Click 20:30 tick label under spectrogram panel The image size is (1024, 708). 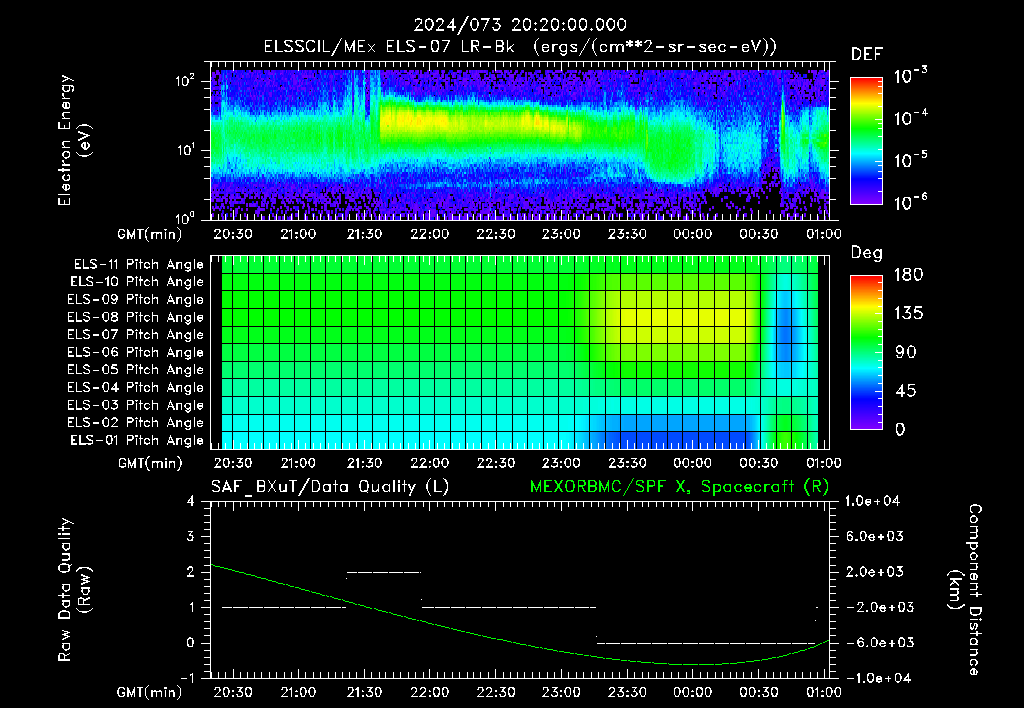coord(232,234)
